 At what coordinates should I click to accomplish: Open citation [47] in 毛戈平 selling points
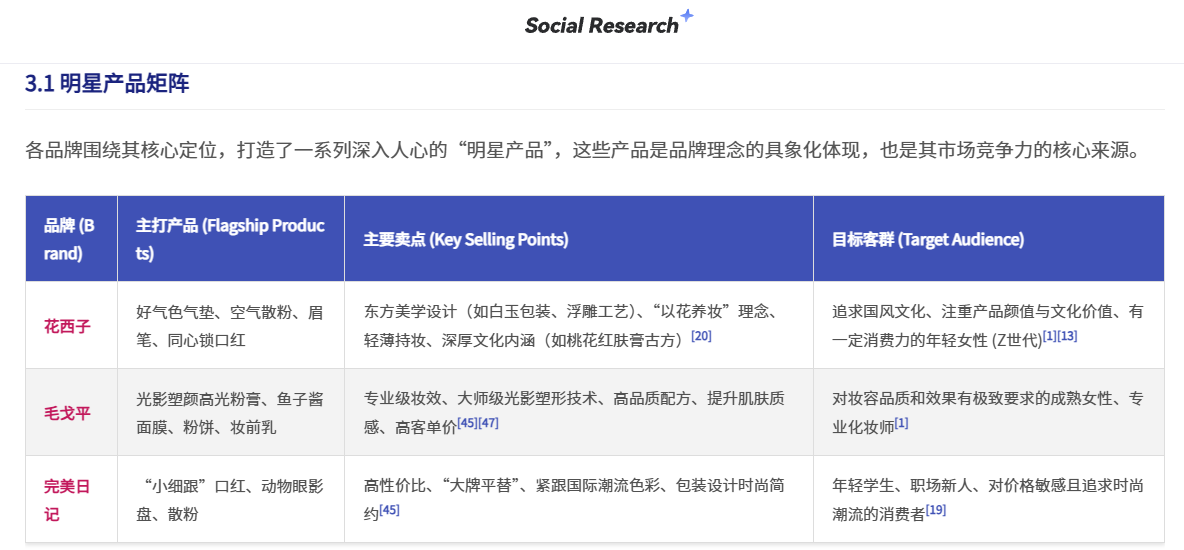[x=489, y=423]
